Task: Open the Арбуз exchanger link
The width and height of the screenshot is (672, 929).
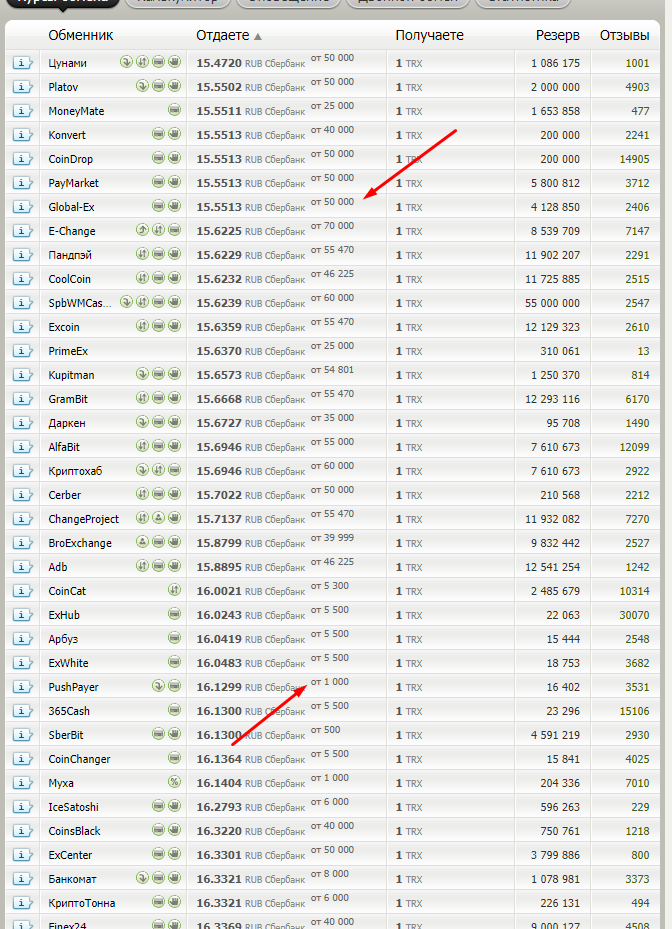Action: pos(63,639)
